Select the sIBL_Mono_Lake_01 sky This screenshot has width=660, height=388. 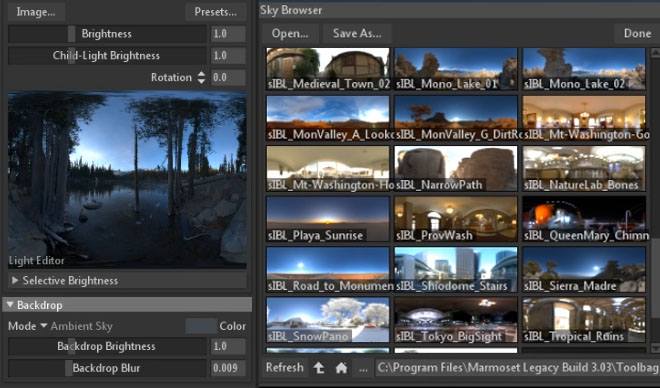coord(456,69)
